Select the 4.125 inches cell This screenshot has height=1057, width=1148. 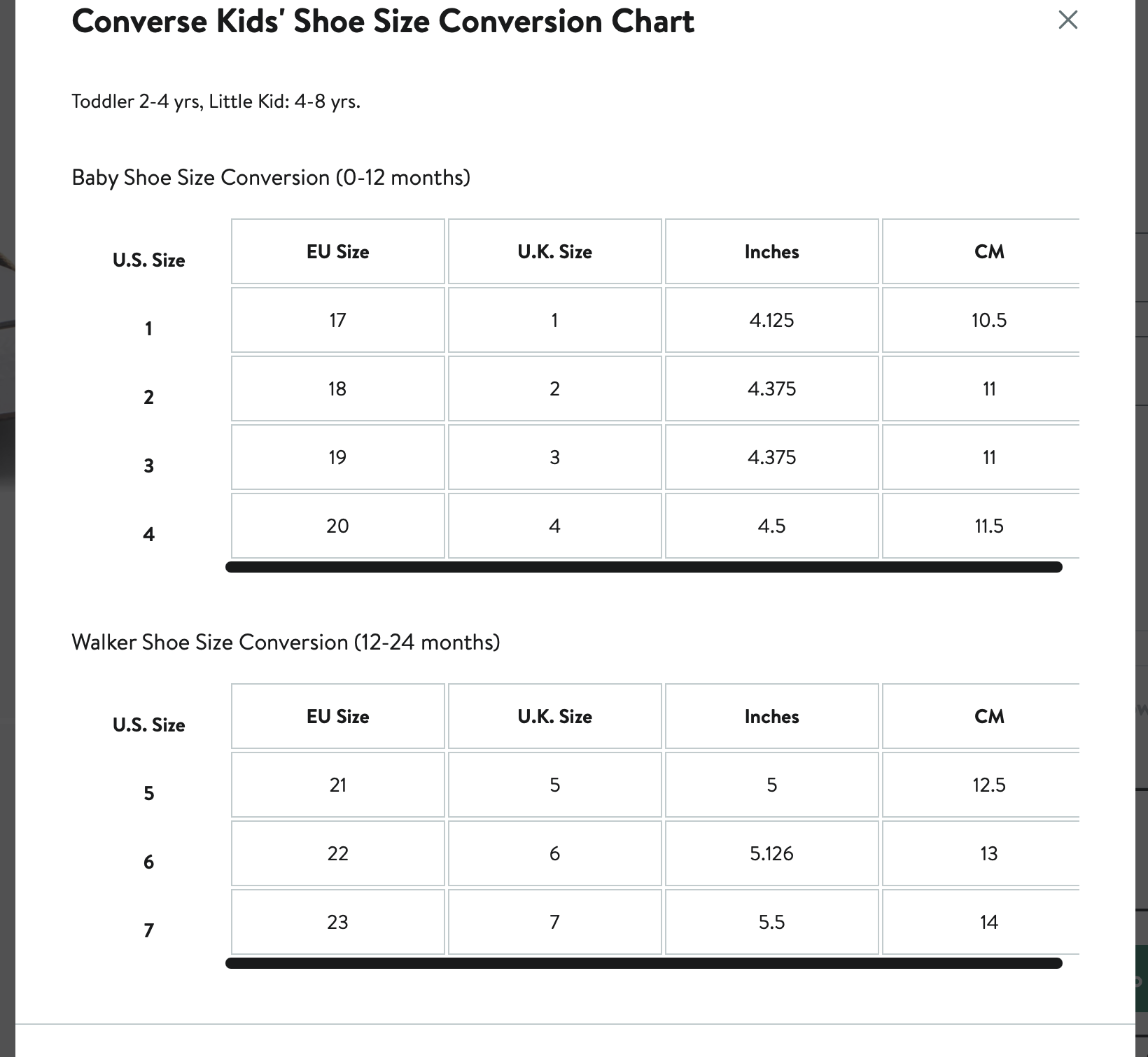click(x=772, y=320)
